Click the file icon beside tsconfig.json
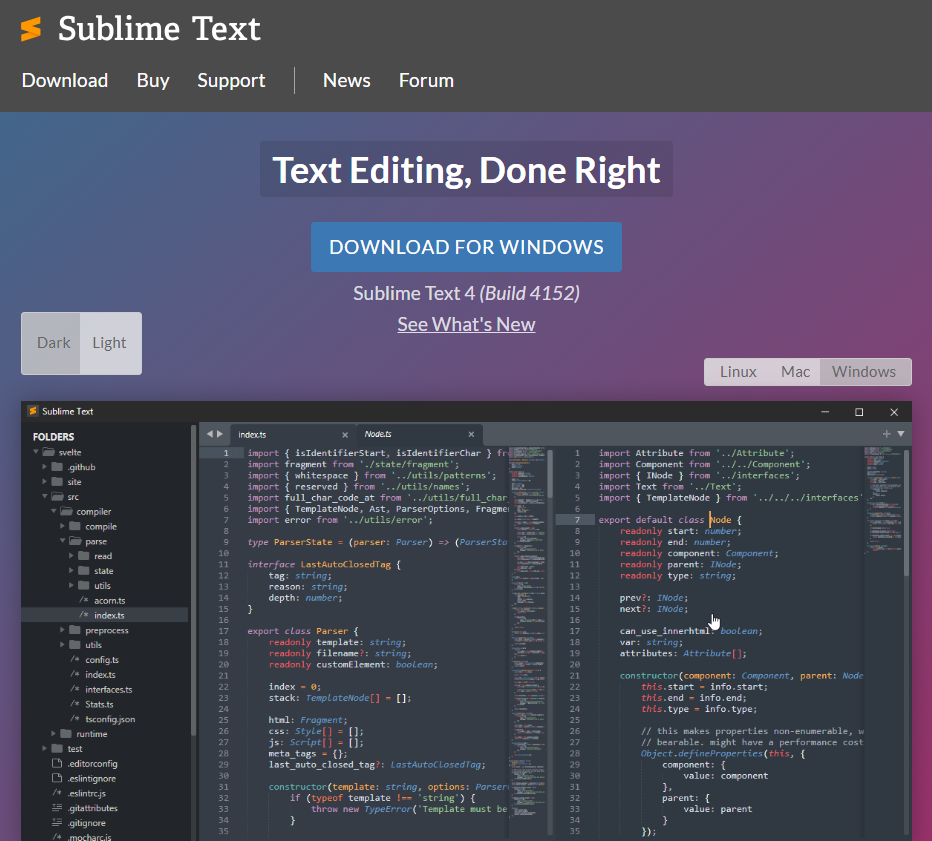932x841 pixels. coord(75,719)
